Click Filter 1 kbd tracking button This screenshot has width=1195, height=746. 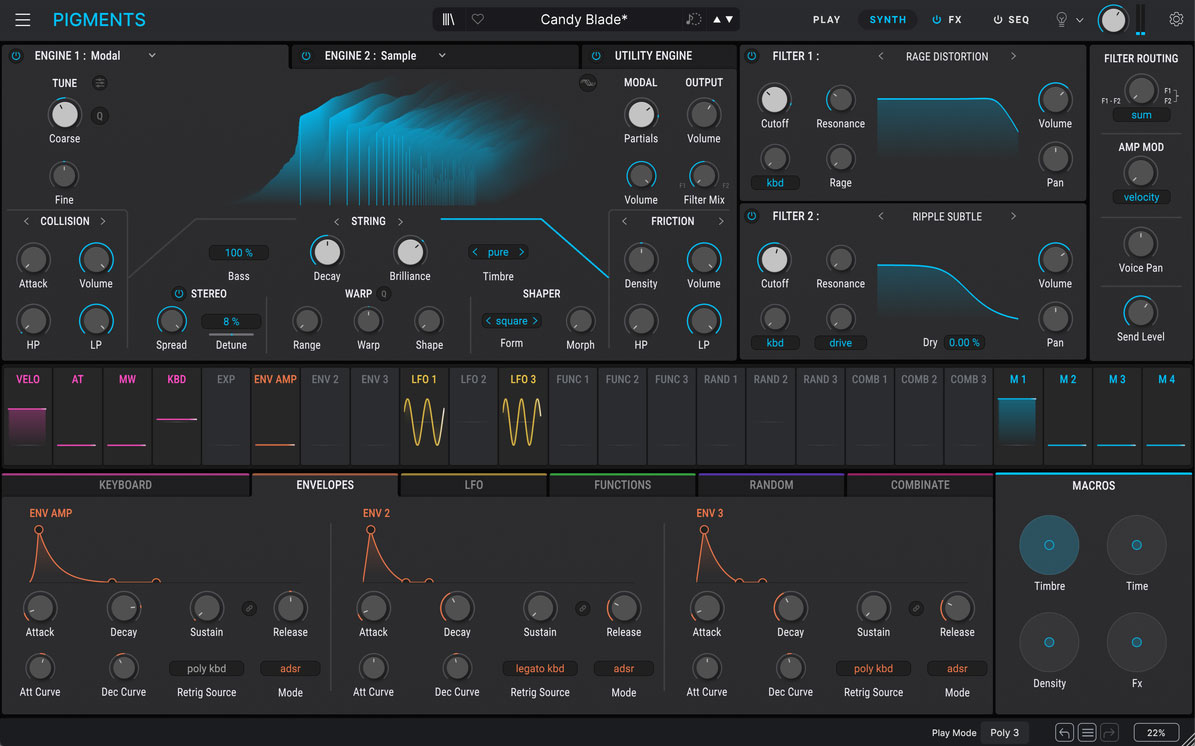[x=774, y=183]
